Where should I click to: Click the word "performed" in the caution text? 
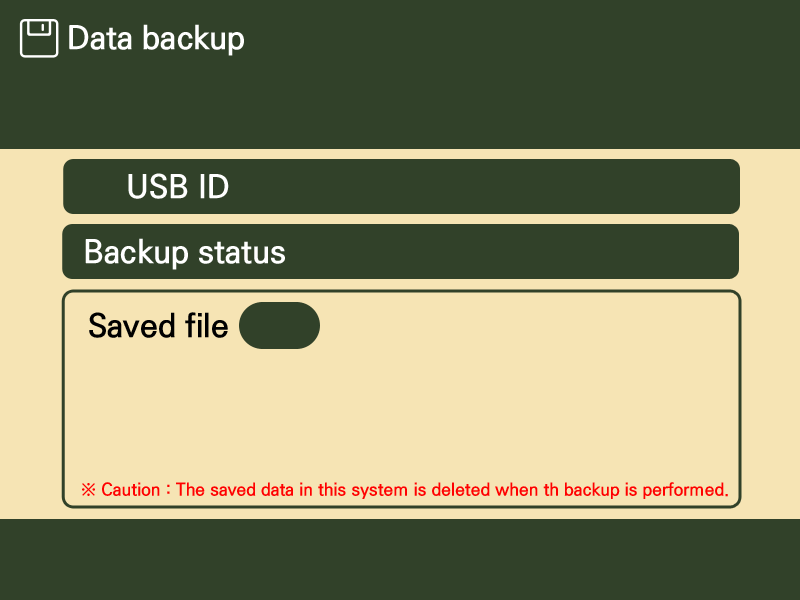pyautogui.click(x=689, y=490)
